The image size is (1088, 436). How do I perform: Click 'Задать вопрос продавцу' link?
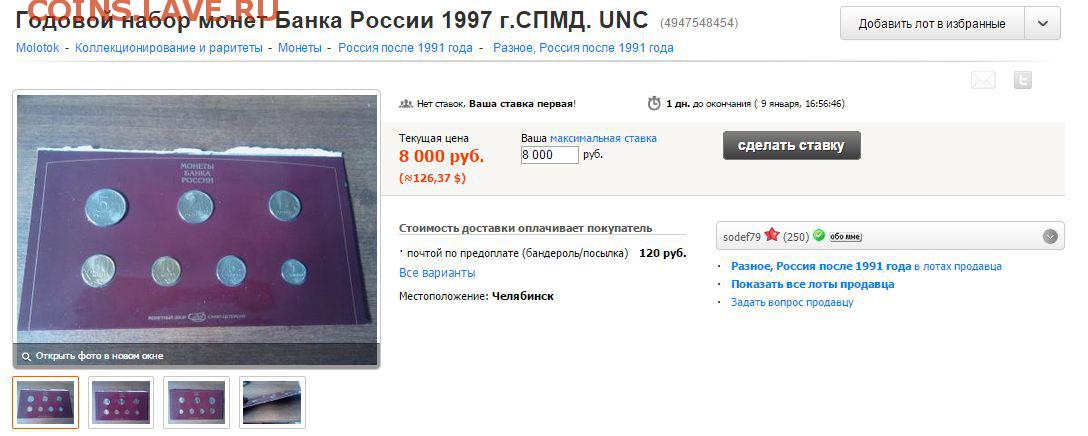pos(792,302)
